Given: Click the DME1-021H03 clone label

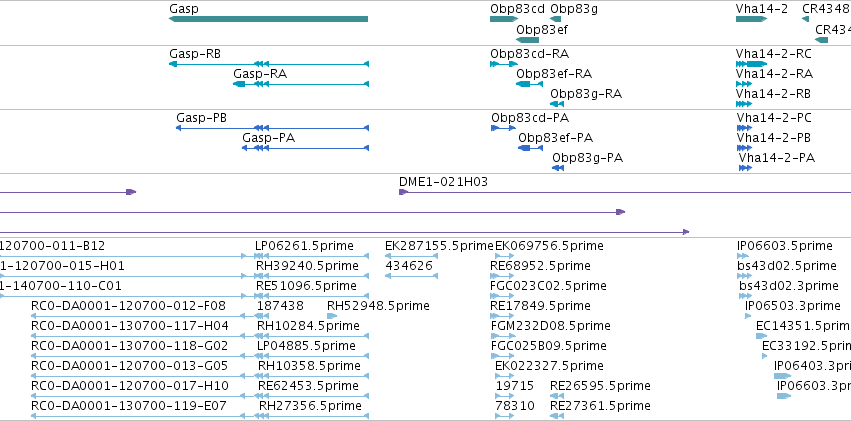Looking at the screenshot, I should coord(443,182).
